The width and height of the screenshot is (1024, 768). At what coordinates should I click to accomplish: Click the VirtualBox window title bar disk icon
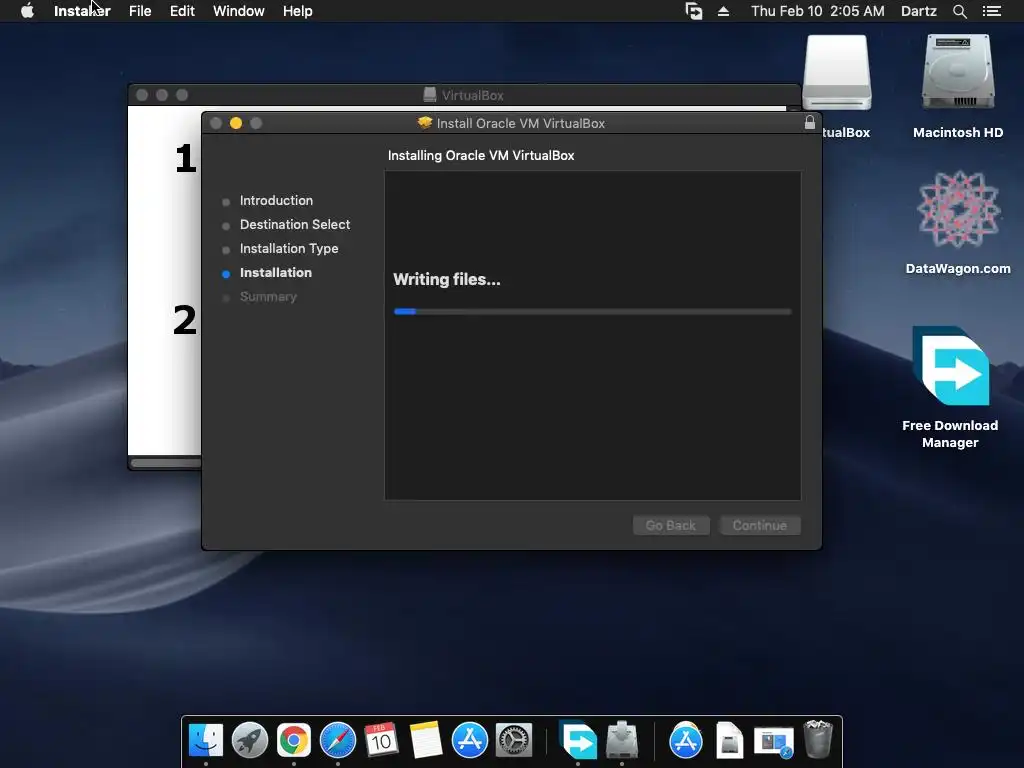point(430,95)
